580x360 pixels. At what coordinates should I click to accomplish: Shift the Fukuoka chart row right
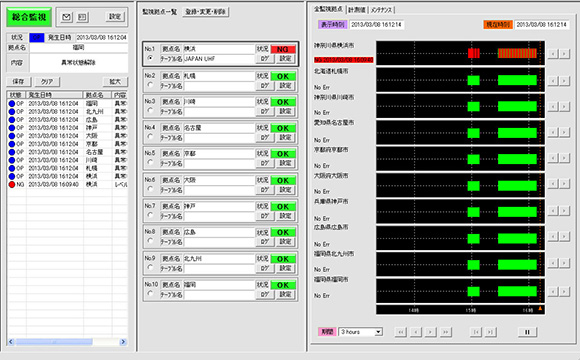[564, 292]
